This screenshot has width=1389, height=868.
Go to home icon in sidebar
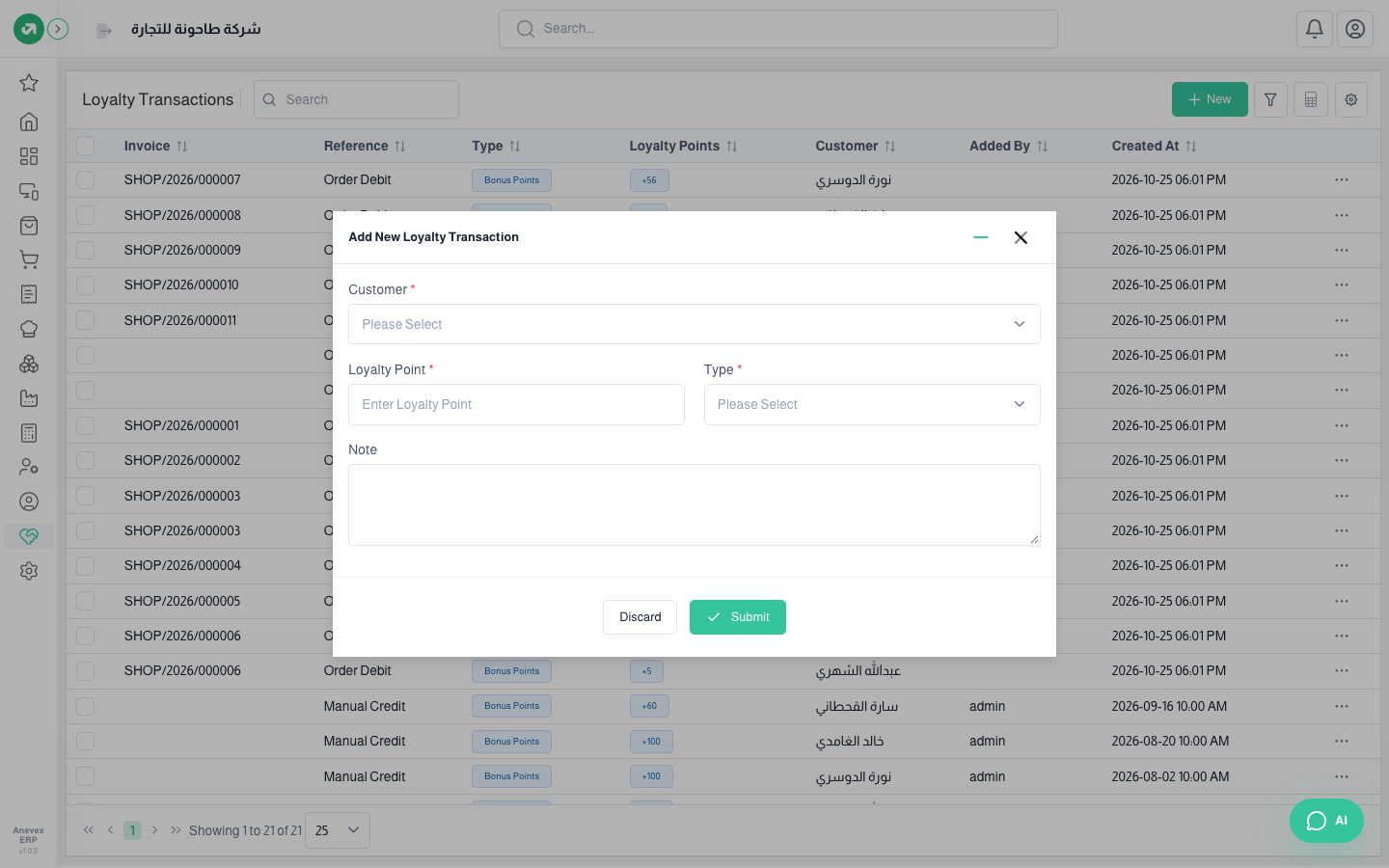pyautogui.click(x=29, y=122)
